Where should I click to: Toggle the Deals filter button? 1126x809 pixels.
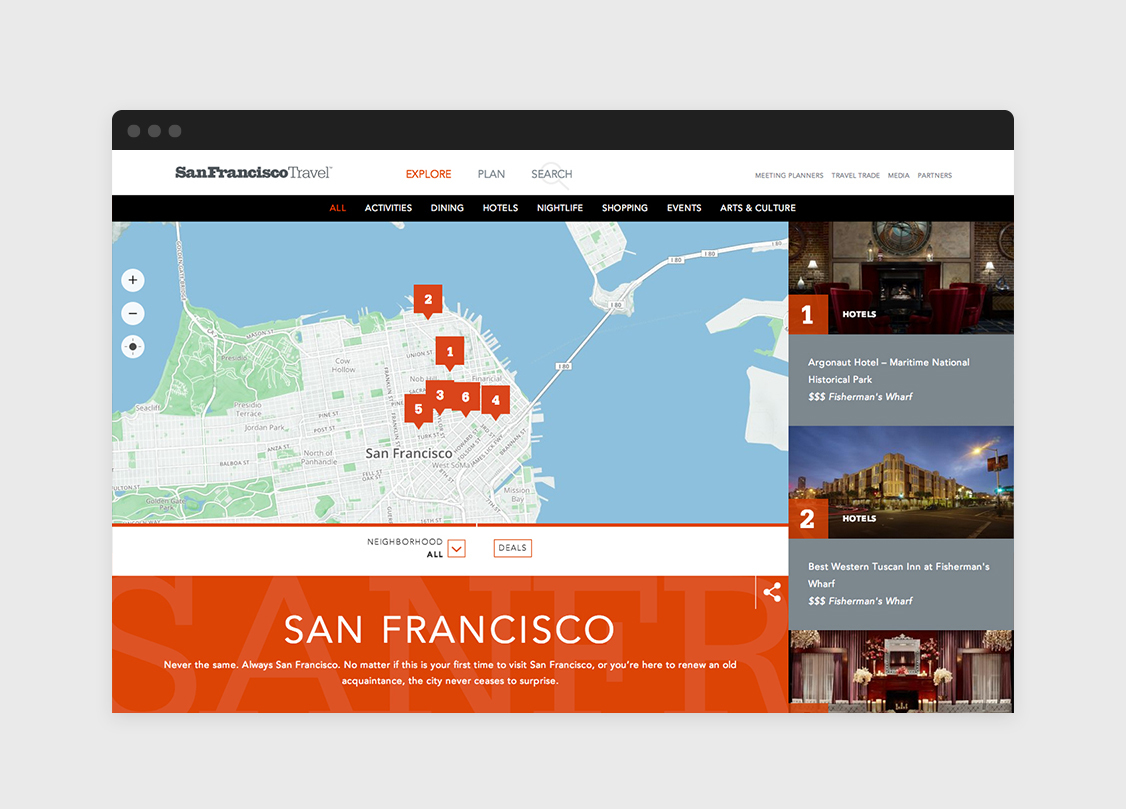click(512, 548)
